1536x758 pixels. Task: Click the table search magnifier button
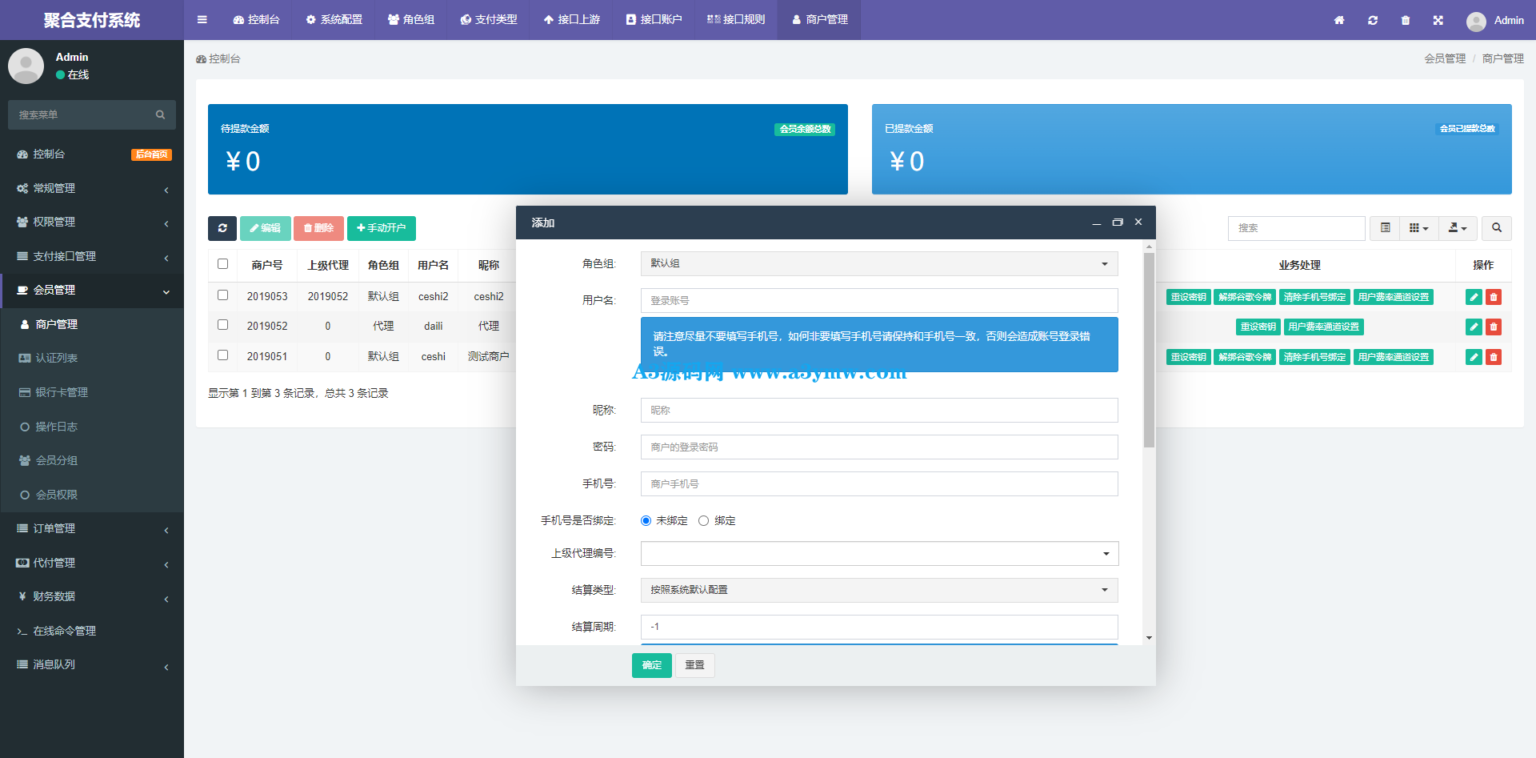(1497, 228)
